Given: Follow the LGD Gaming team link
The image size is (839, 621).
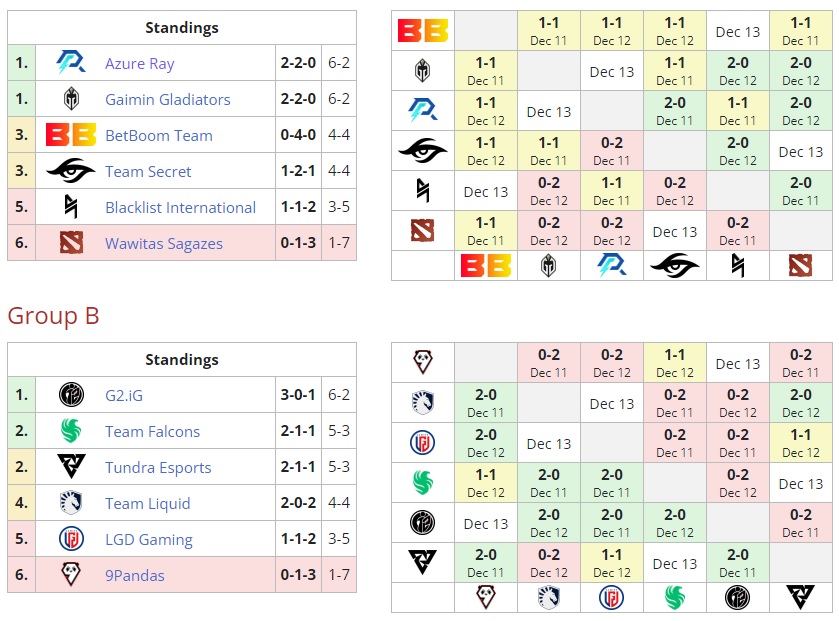Looking at the screenshot, I should click(x=148, y=539).
